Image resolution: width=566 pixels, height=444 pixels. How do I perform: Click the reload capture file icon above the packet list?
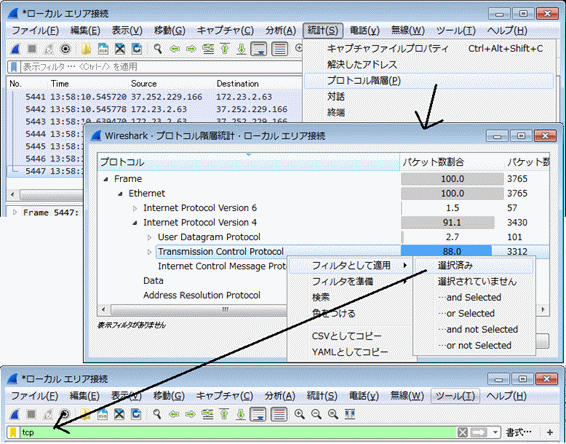pos(136,49)
